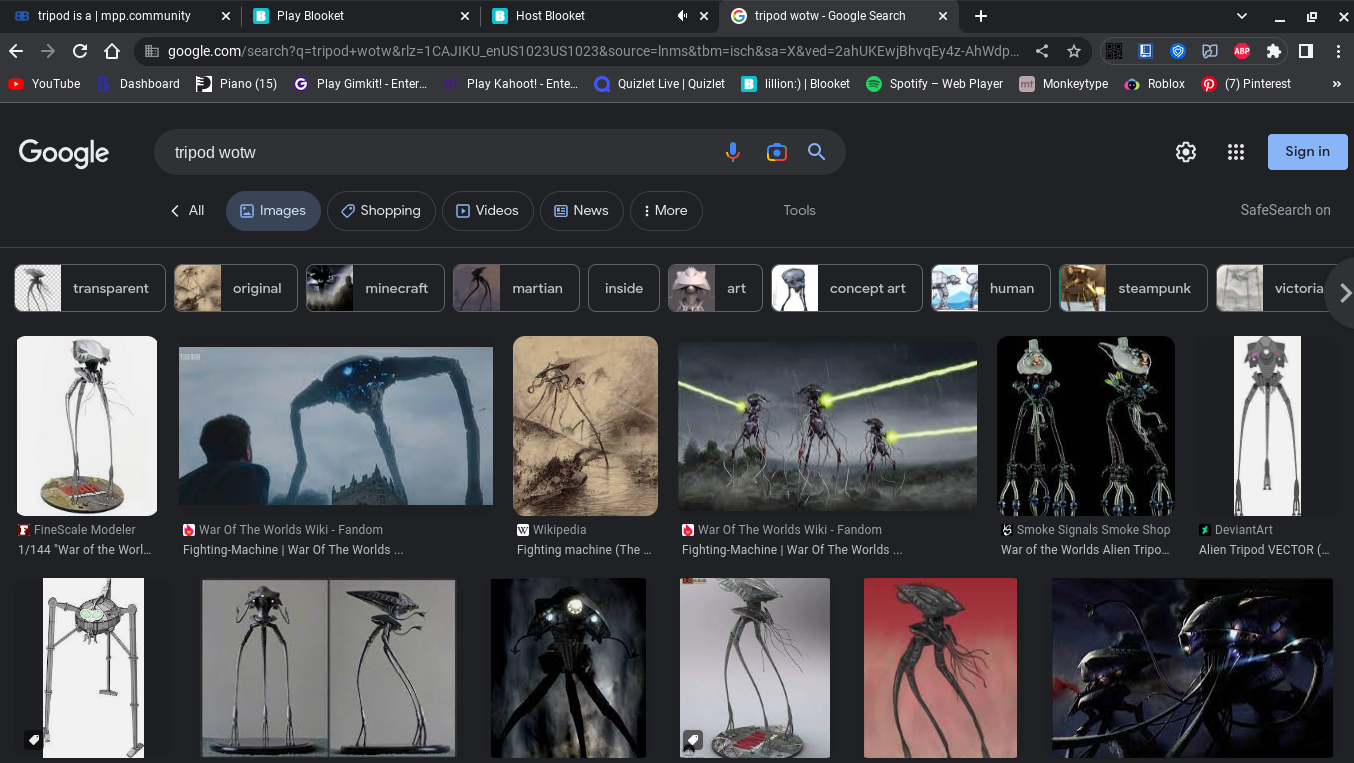Image resolution: width=1354 pixels, height=763 pixels.
Task: Mute the Host Blooket tab audio icon
Action: pyautogui.click(x=682, y=16)
